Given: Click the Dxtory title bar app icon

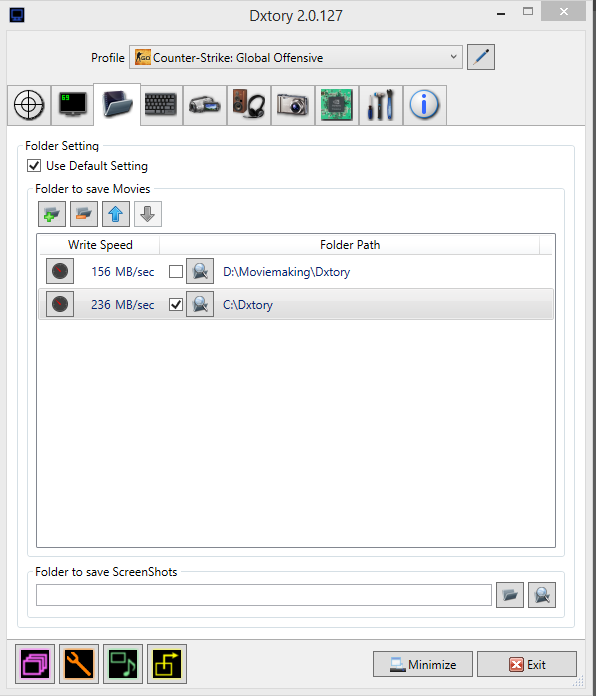Looking at the screenshot, I should 17,15.
